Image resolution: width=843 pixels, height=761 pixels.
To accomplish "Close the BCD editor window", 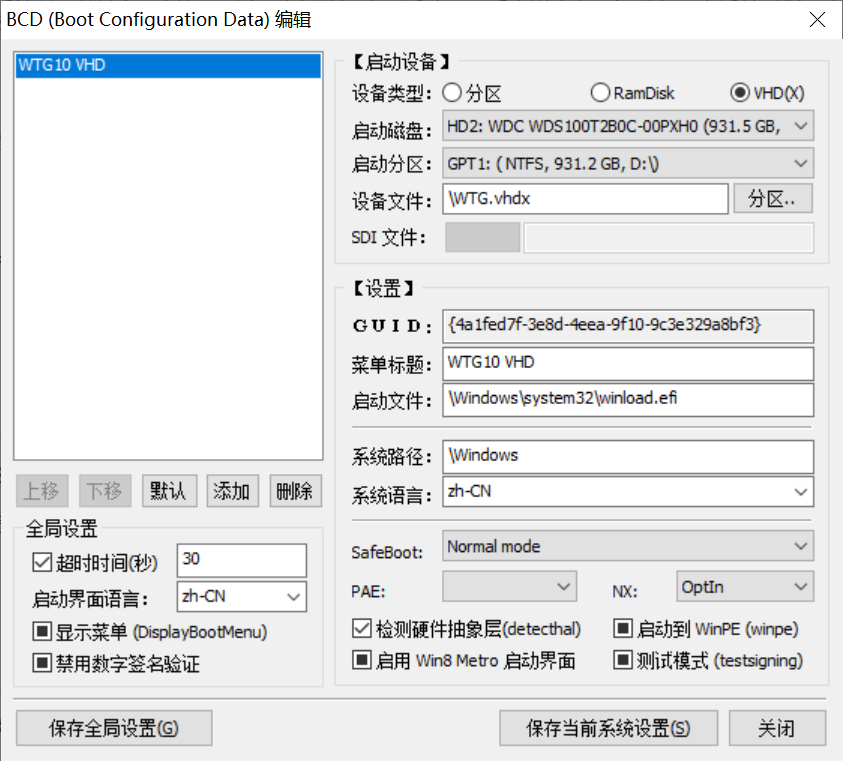I will click(x=817, y=19).
